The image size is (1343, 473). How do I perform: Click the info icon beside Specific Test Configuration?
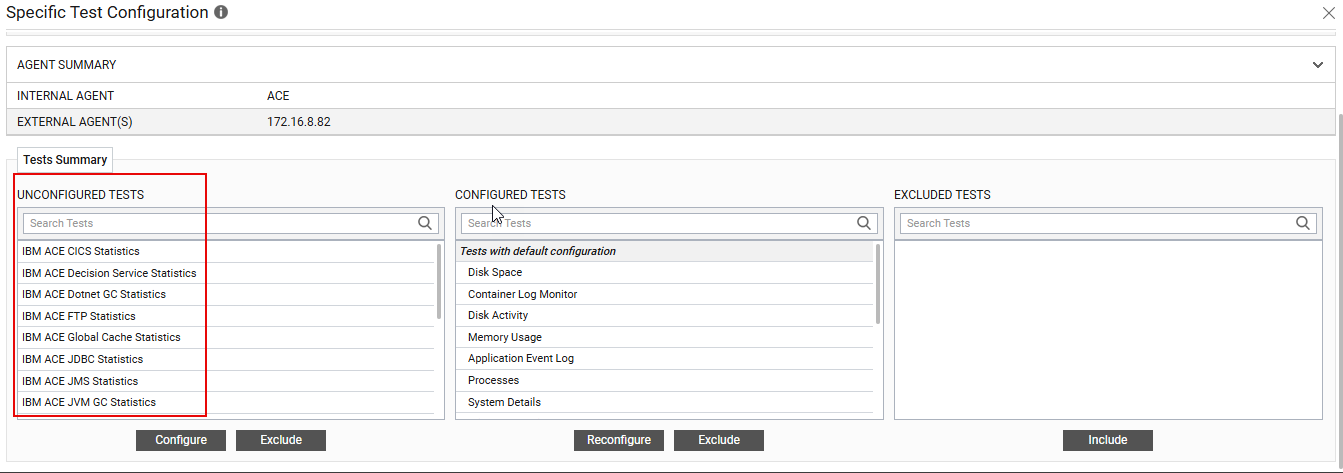click(221, 13)
